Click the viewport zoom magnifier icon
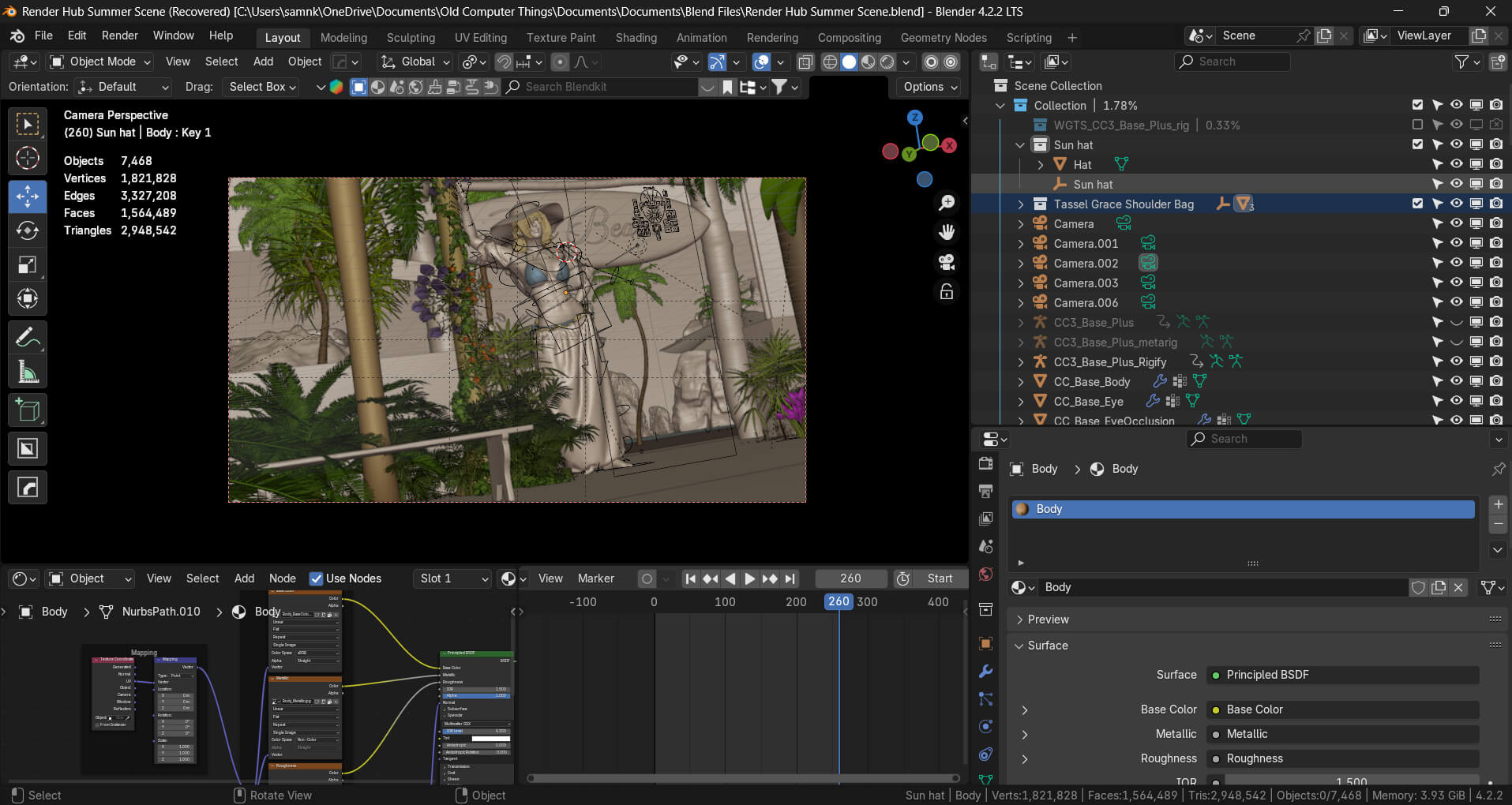The width and height of the screenshot is (1512, 805). 947,203
